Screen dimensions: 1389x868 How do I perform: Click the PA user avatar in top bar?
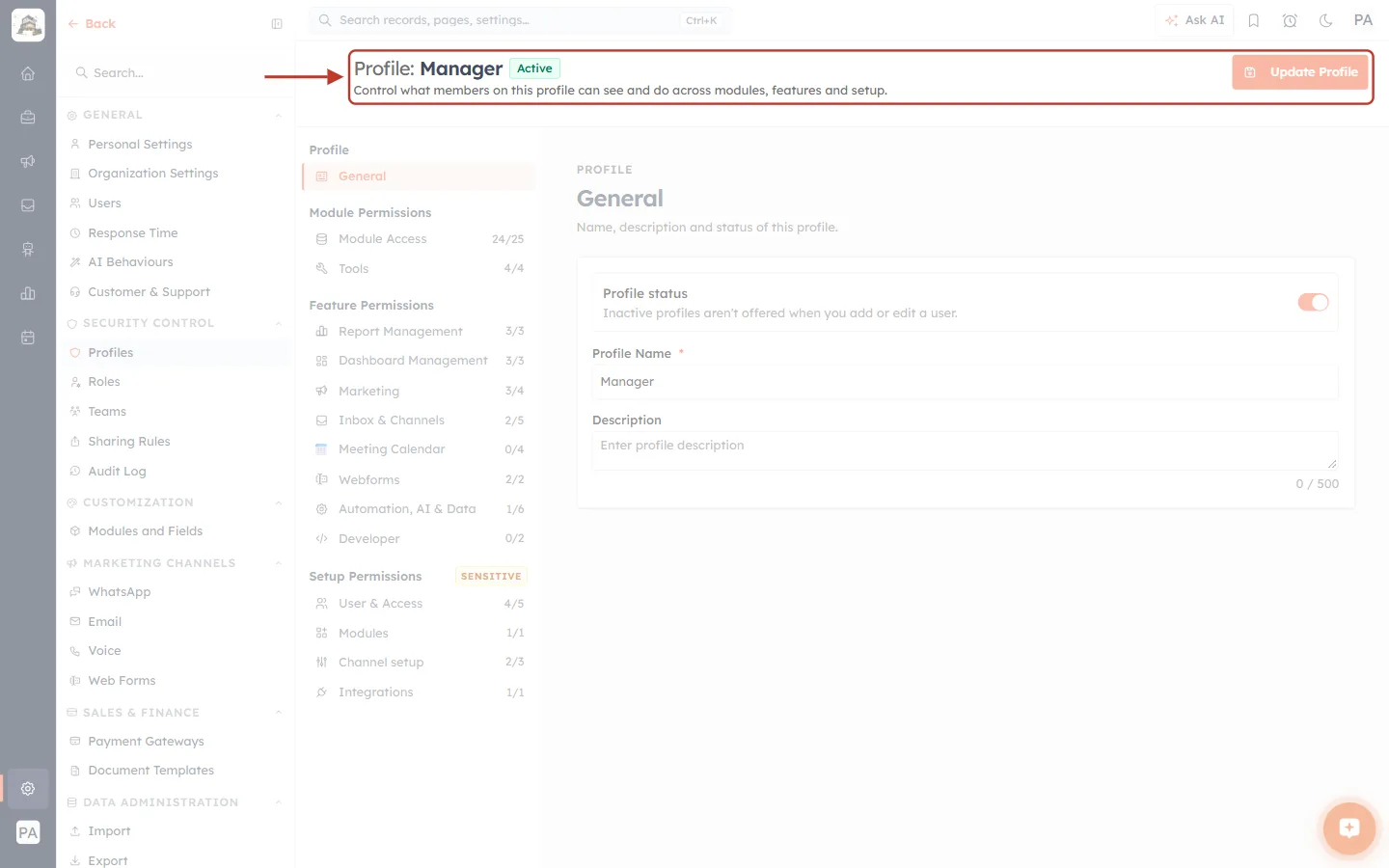(1363, 20)
